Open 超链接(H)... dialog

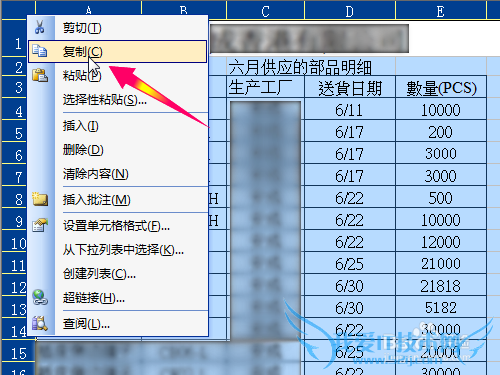[x=117, y=298]
